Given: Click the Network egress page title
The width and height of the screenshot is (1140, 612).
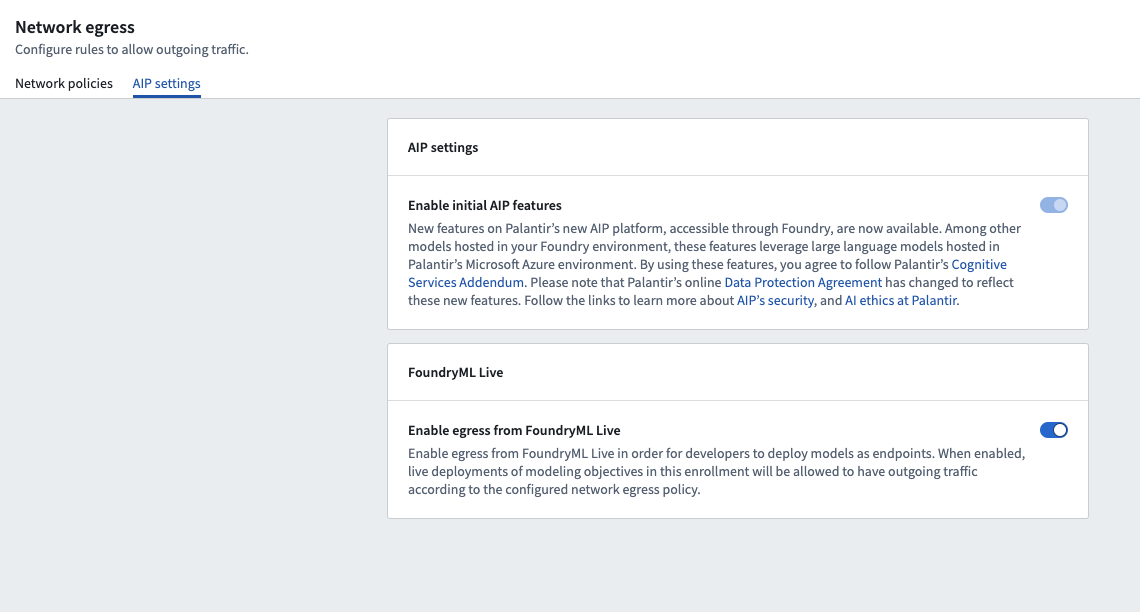Looking at the screenshot, I should point(75,27).
